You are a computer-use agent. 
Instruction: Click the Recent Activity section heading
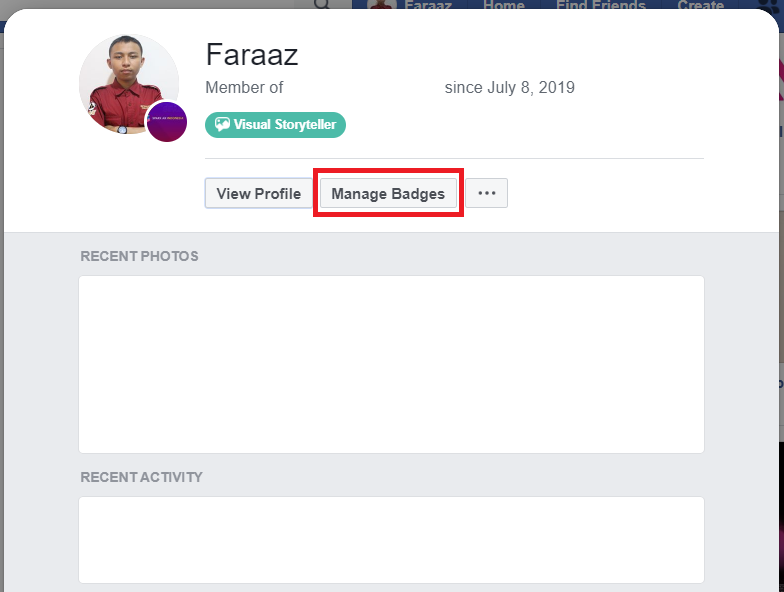click(141, 477)
